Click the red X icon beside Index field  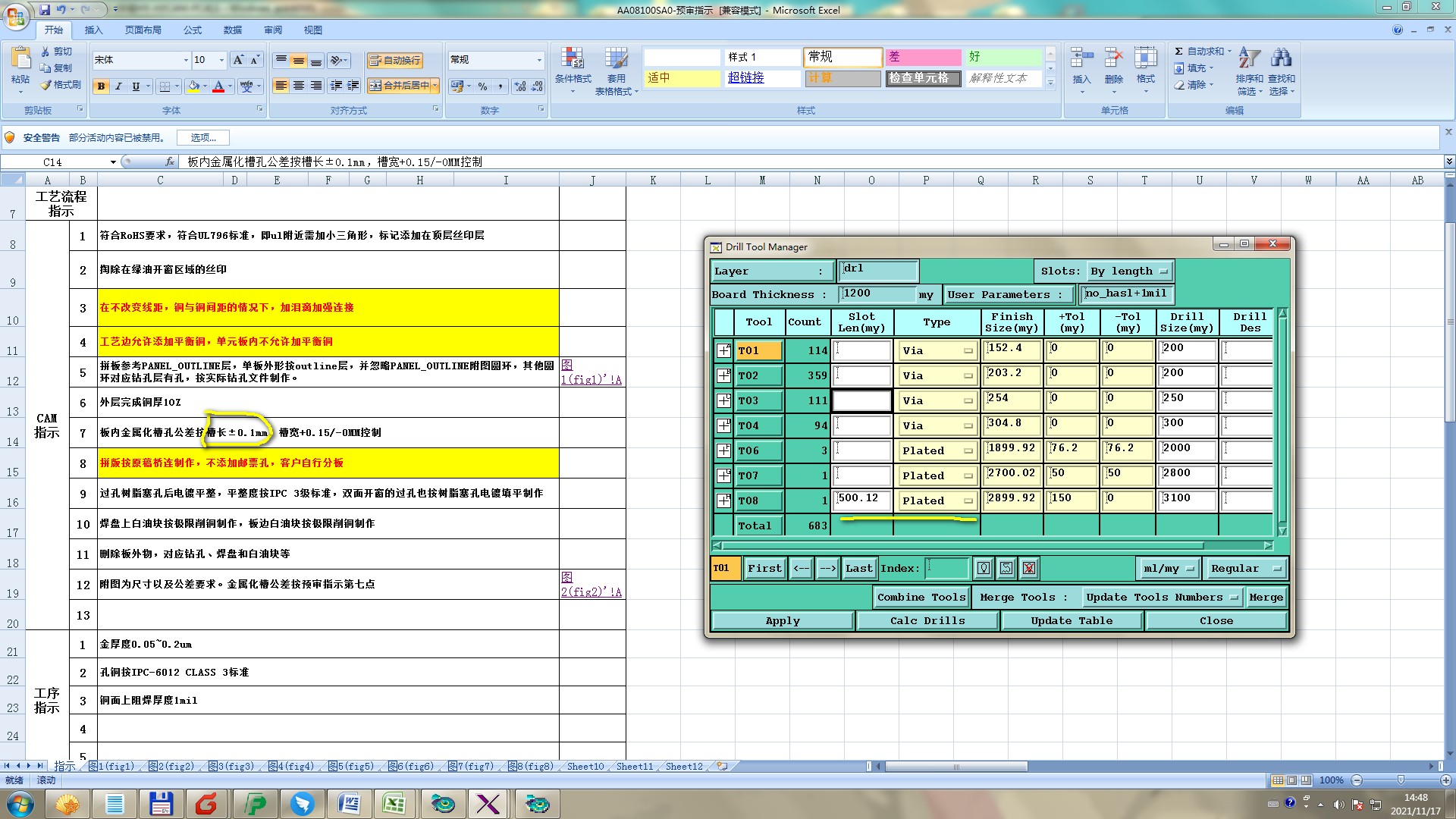pos(1029,569)
